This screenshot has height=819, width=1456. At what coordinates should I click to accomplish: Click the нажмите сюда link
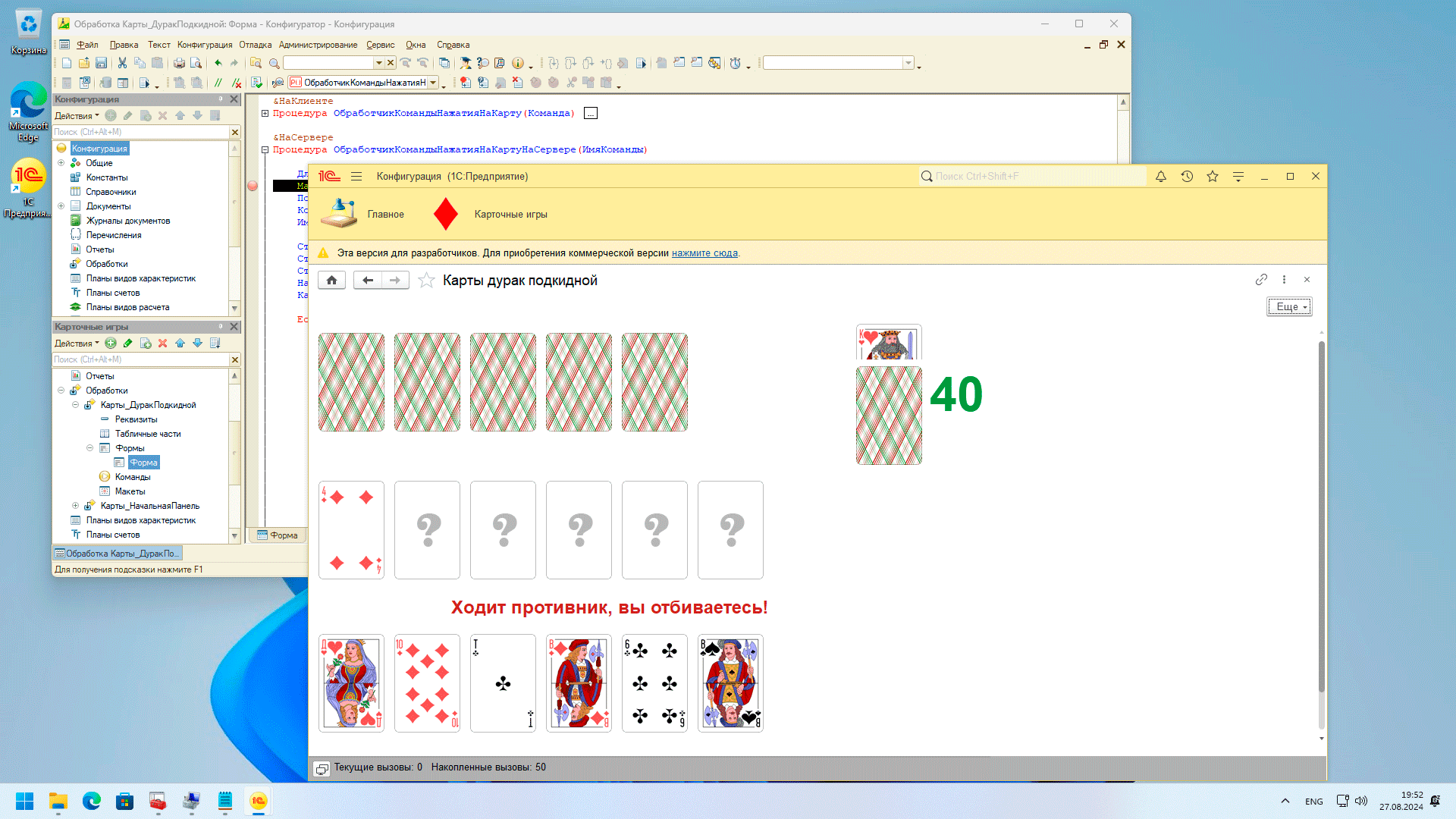coord(704,253)
